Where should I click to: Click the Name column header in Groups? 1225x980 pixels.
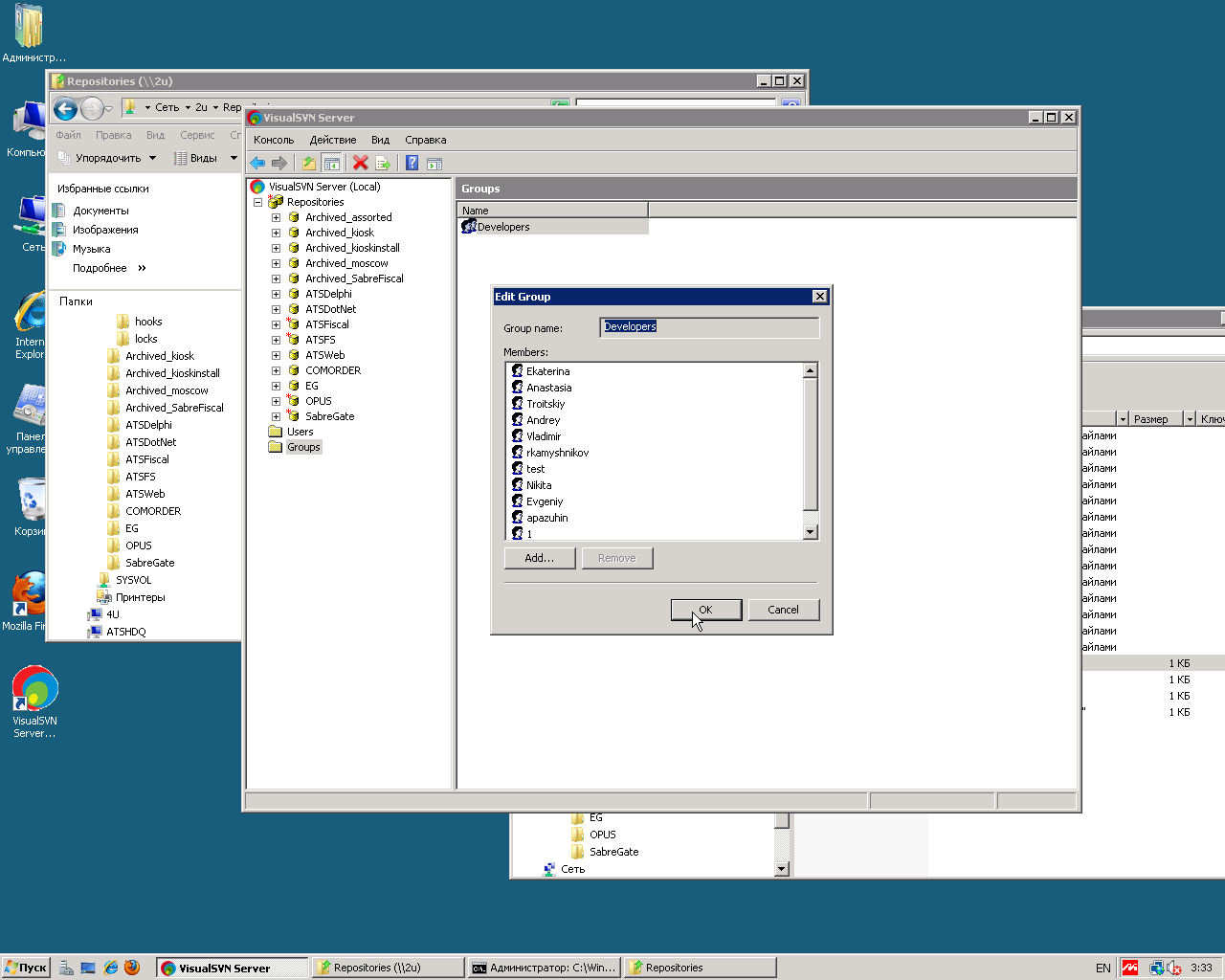pos(553,211)
